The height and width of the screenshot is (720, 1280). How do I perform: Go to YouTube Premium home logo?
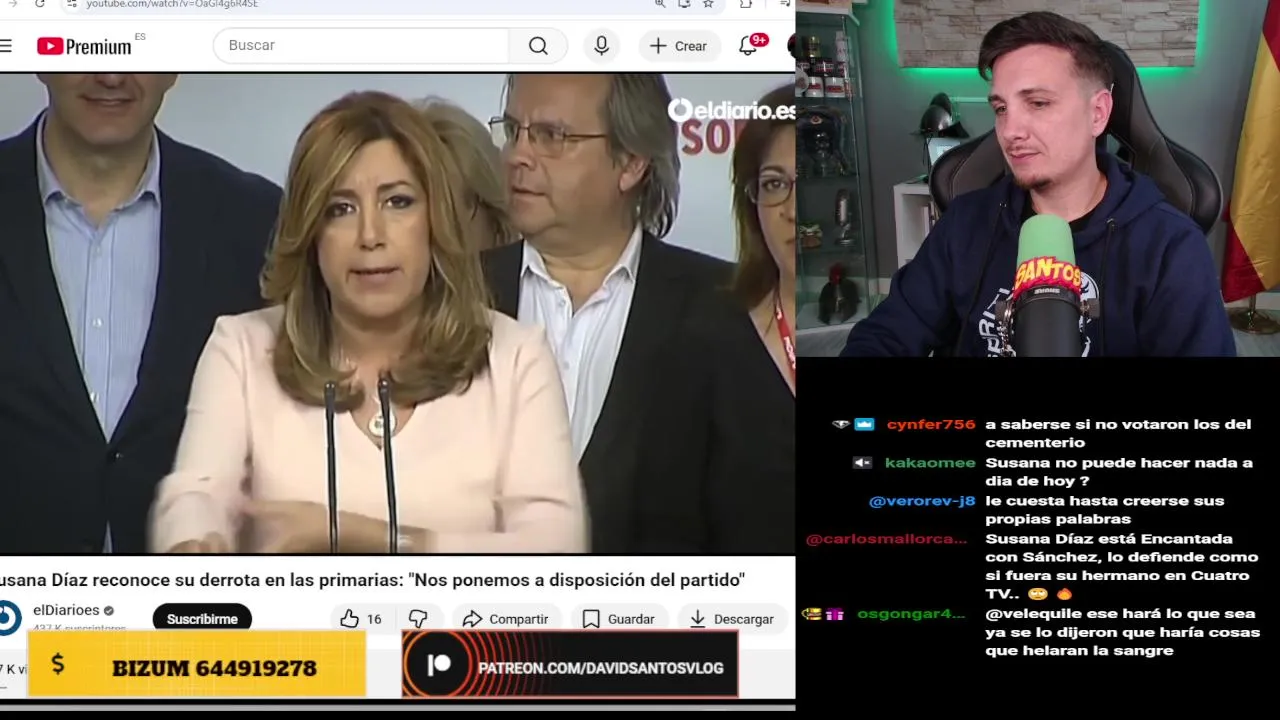coord(84,46)
